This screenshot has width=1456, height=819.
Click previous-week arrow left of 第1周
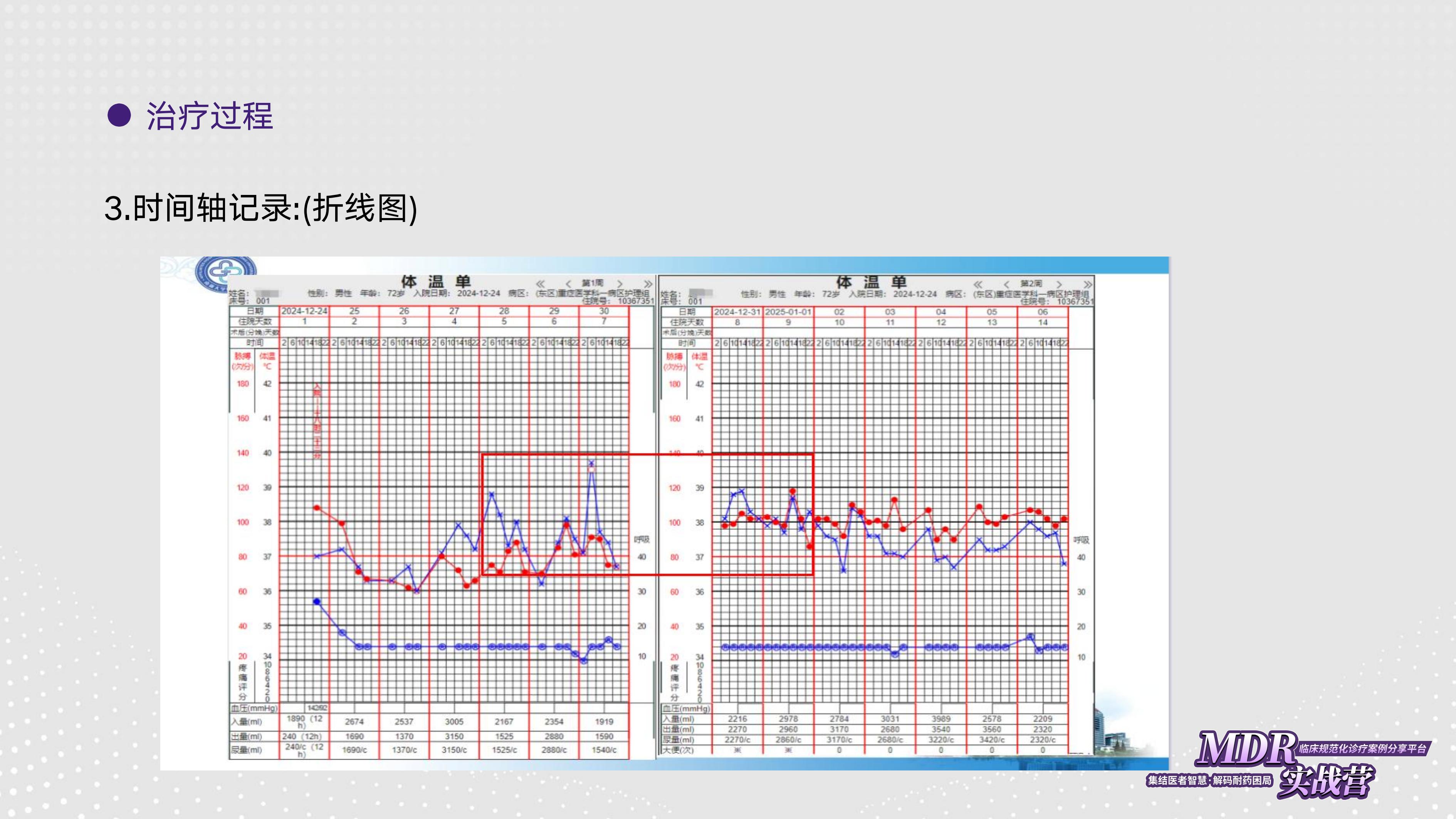coord(568,284)
